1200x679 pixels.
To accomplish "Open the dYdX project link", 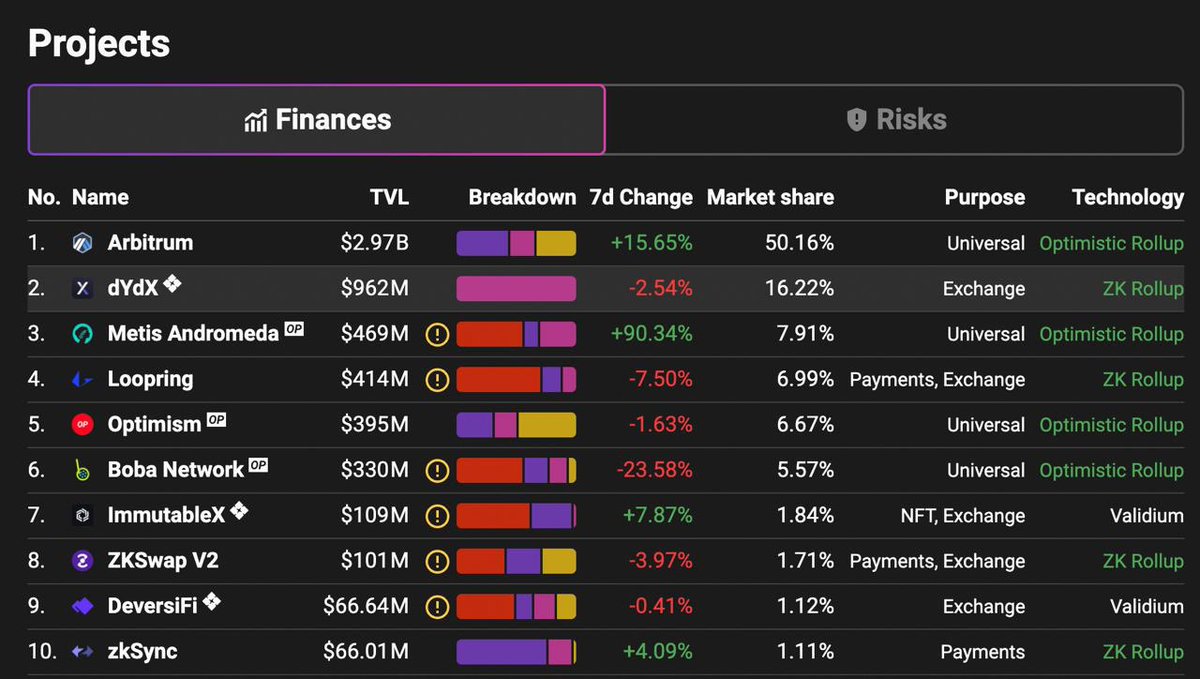I will pyautogui.click(x=134, y=288).
